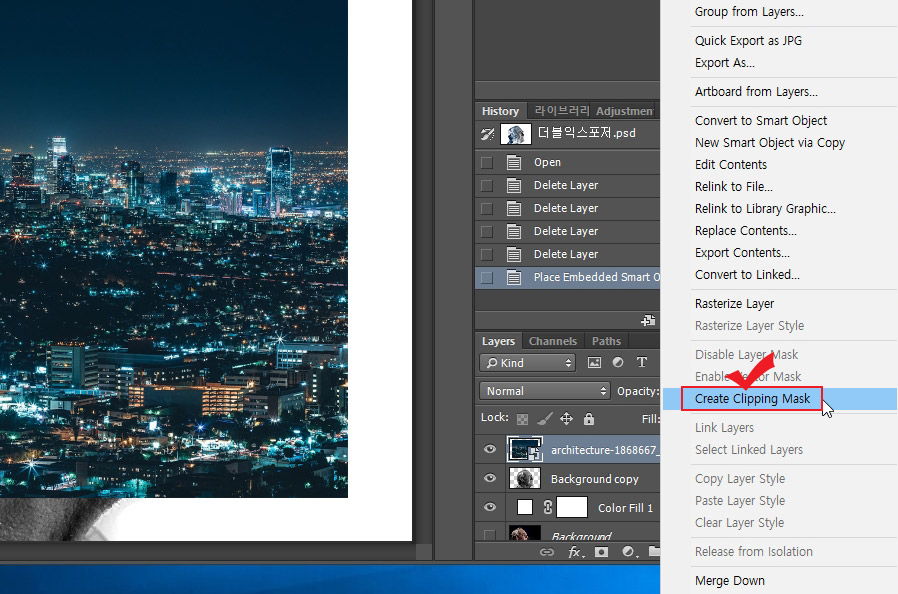Choose Edit Contents menu entry
The image size is (898, 594).
click(731, 165)
